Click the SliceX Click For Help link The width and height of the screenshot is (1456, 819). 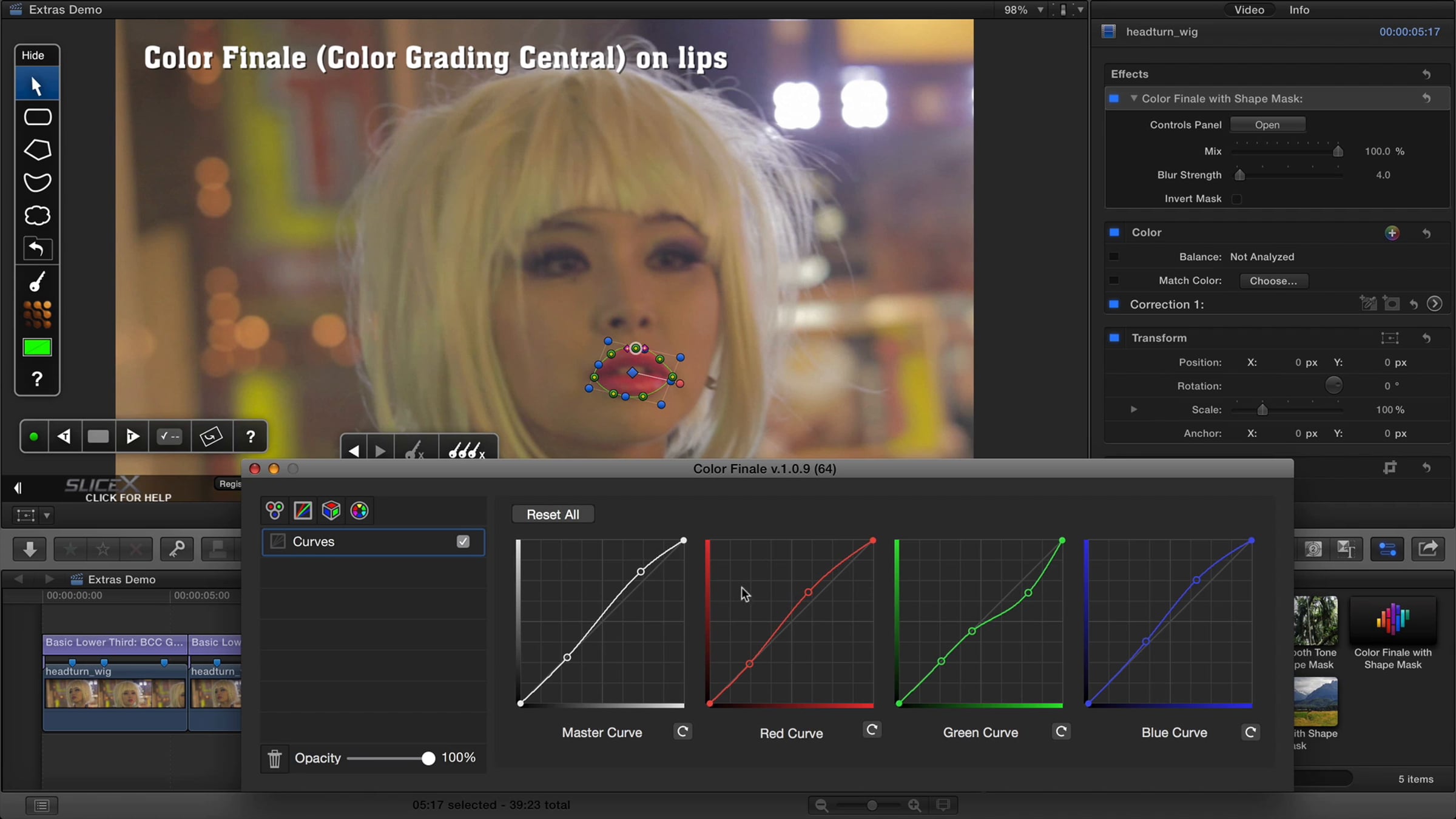(128, 497)
